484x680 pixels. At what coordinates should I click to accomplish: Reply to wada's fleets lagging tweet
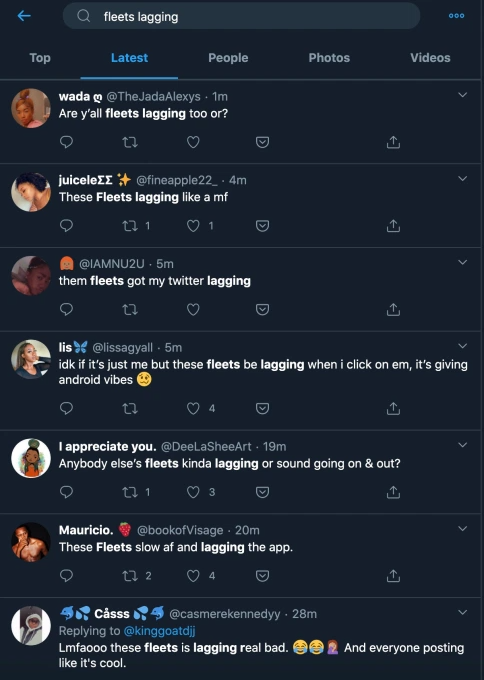[x=66, y=142]
